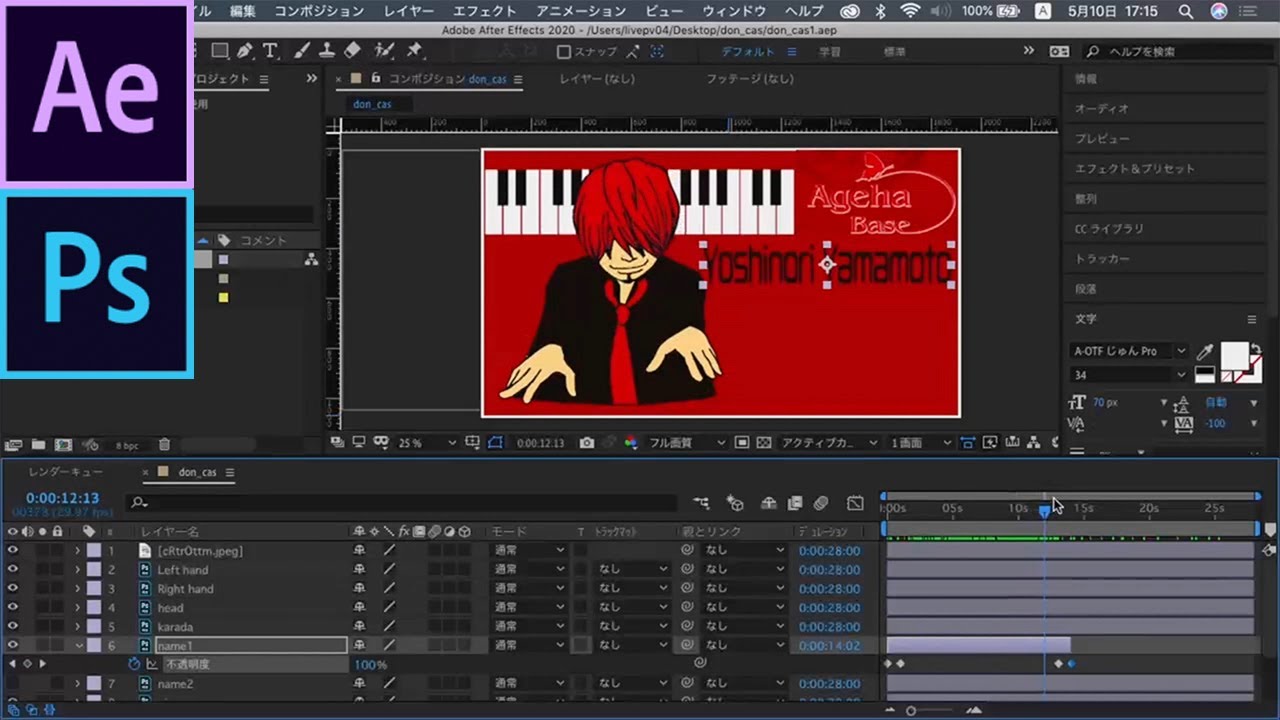
Task: Select the Type (T) tool
Action: [x=270, y=51]
